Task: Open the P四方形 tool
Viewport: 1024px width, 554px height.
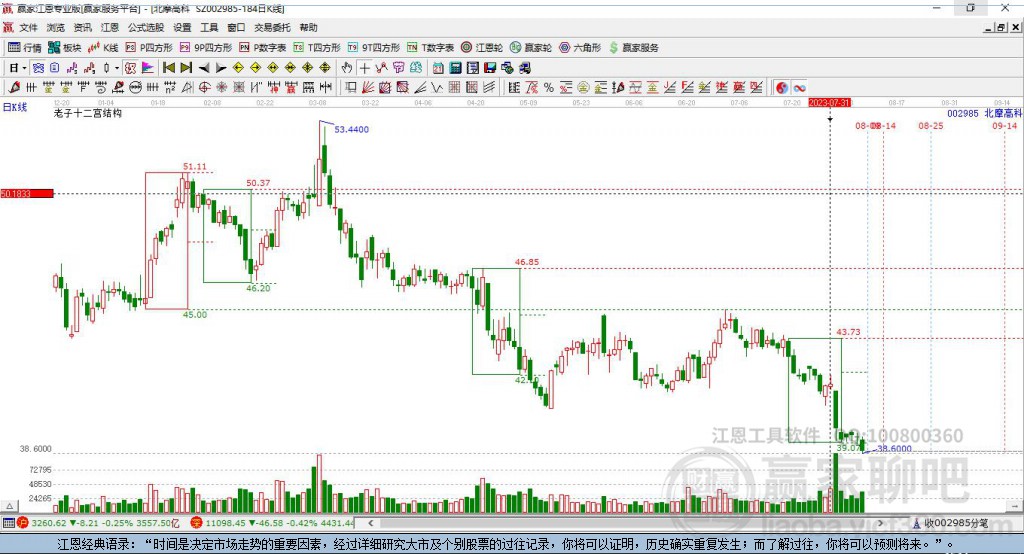Action: (x=149, y=48)
